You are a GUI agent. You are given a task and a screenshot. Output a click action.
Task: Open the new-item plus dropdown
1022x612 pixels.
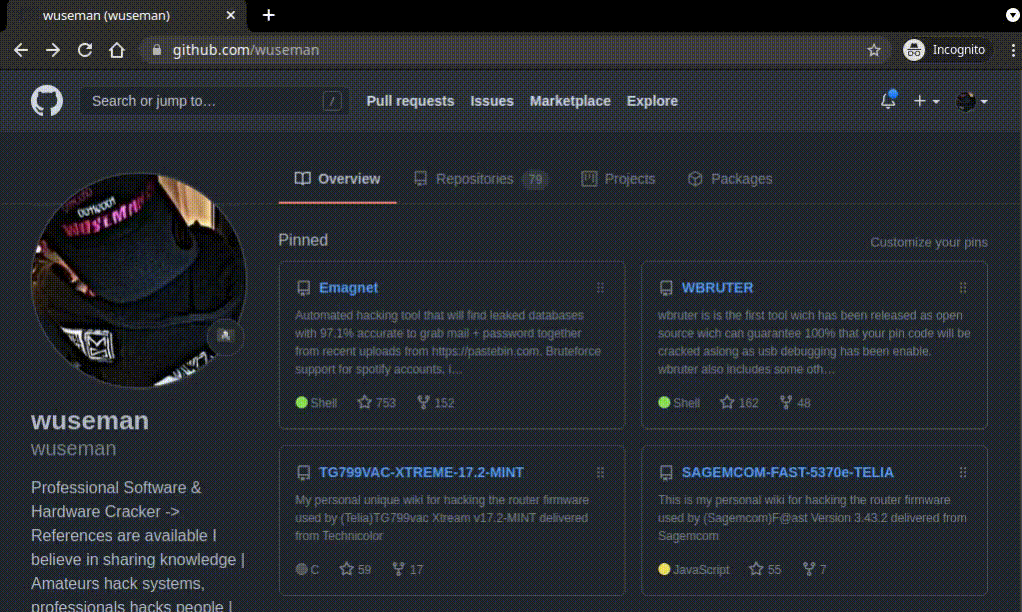pyautogui.click(x=925, y=101)
